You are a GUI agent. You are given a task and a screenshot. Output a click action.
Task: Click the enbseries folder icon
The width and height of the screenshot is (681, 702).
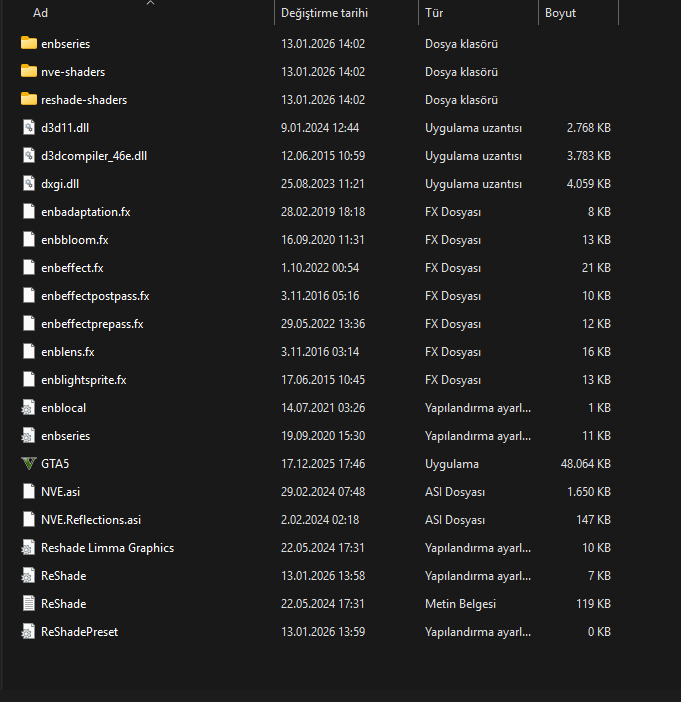click(x=29, y=43)
